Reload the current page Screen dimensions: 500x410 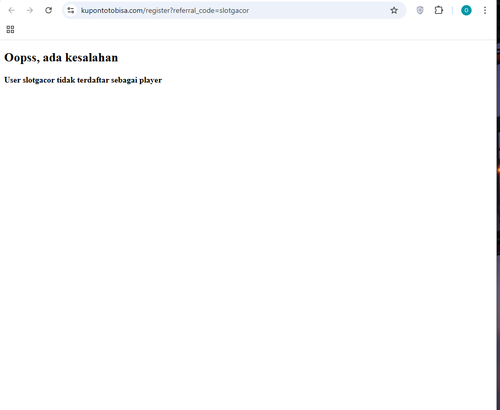click(49, 10)
